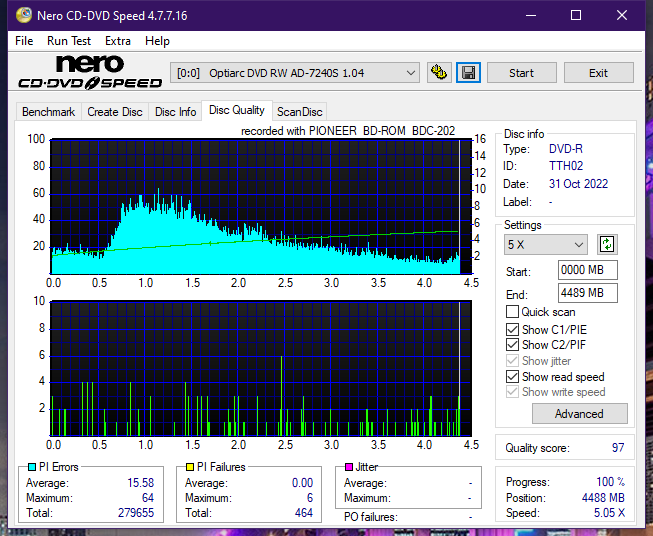653x536 pixels.
Task: Click the Quality score value 97
Action: (618, 448)
